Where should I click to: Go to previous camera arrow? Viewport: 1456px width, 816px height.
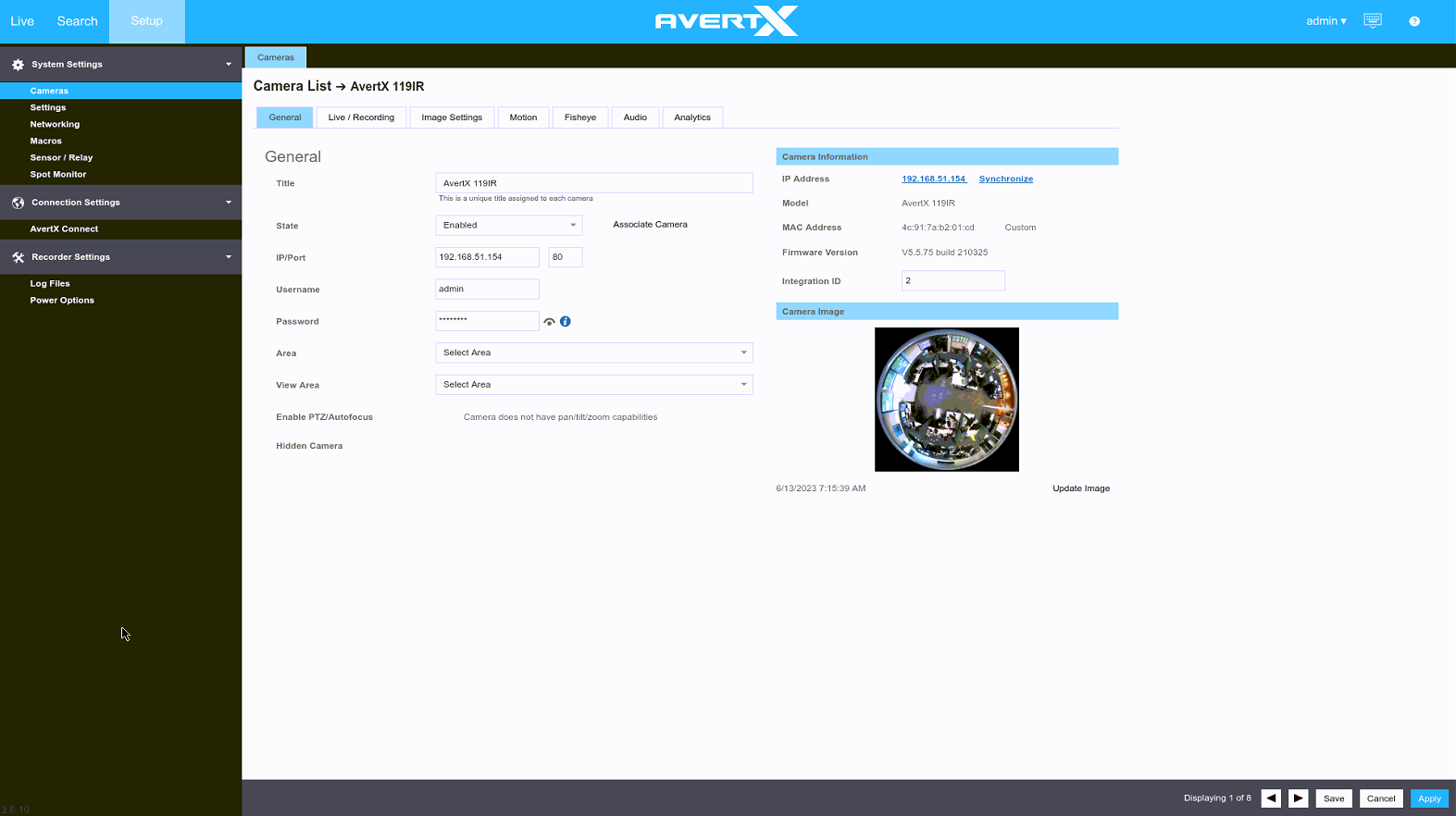tap(1271, 798)
